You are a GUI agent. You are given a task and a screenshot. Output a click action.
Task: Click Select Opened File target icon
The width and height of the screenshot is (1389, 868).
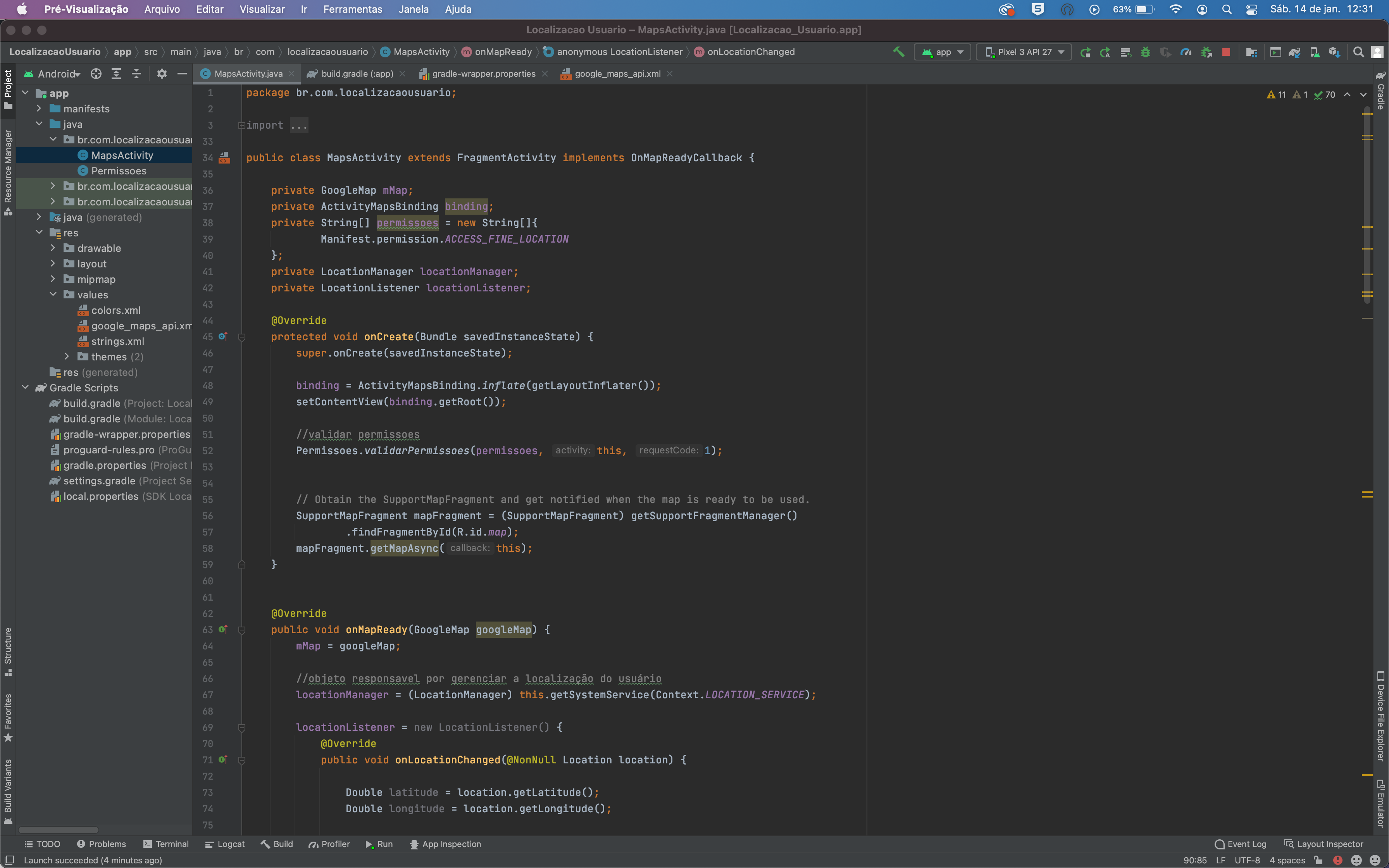click(x=96, y=74)
